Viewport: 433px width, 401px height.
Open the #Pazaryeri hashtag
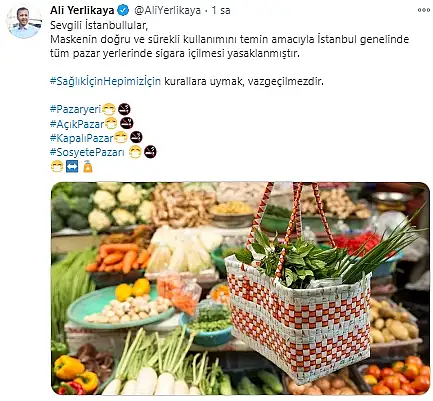(75, 109)
